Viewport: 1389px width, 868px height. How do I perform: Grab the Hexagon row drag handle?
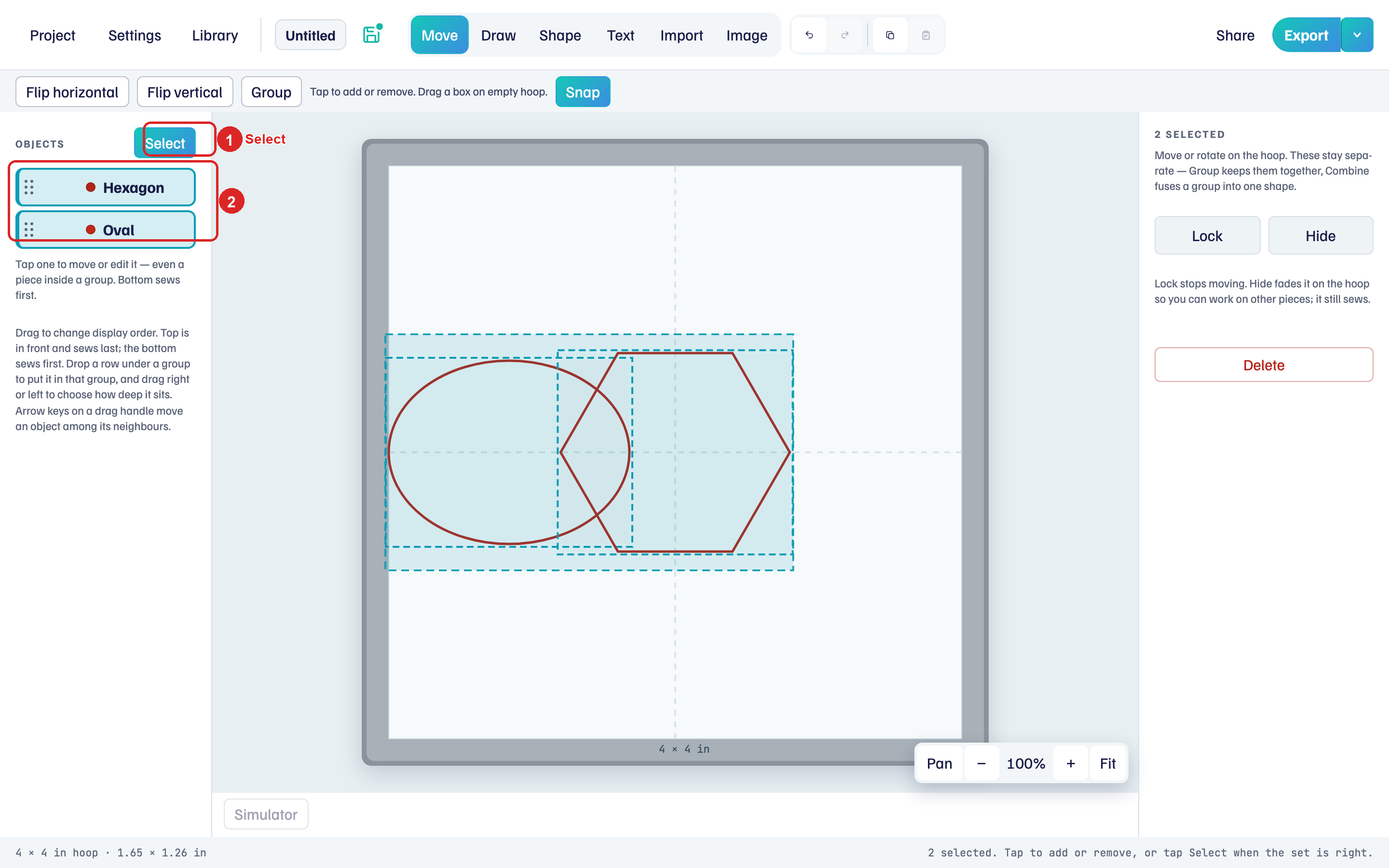pos(29,187)
